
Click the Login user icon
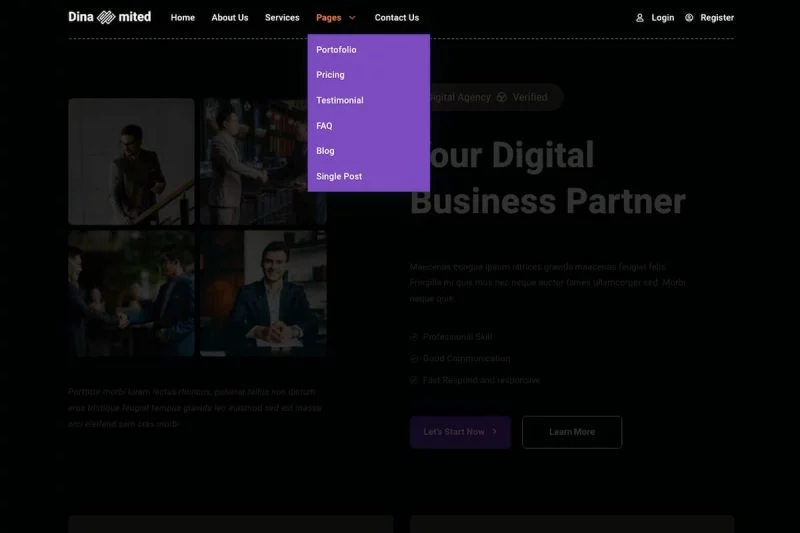pyautogui.click(x=640, y=17)
